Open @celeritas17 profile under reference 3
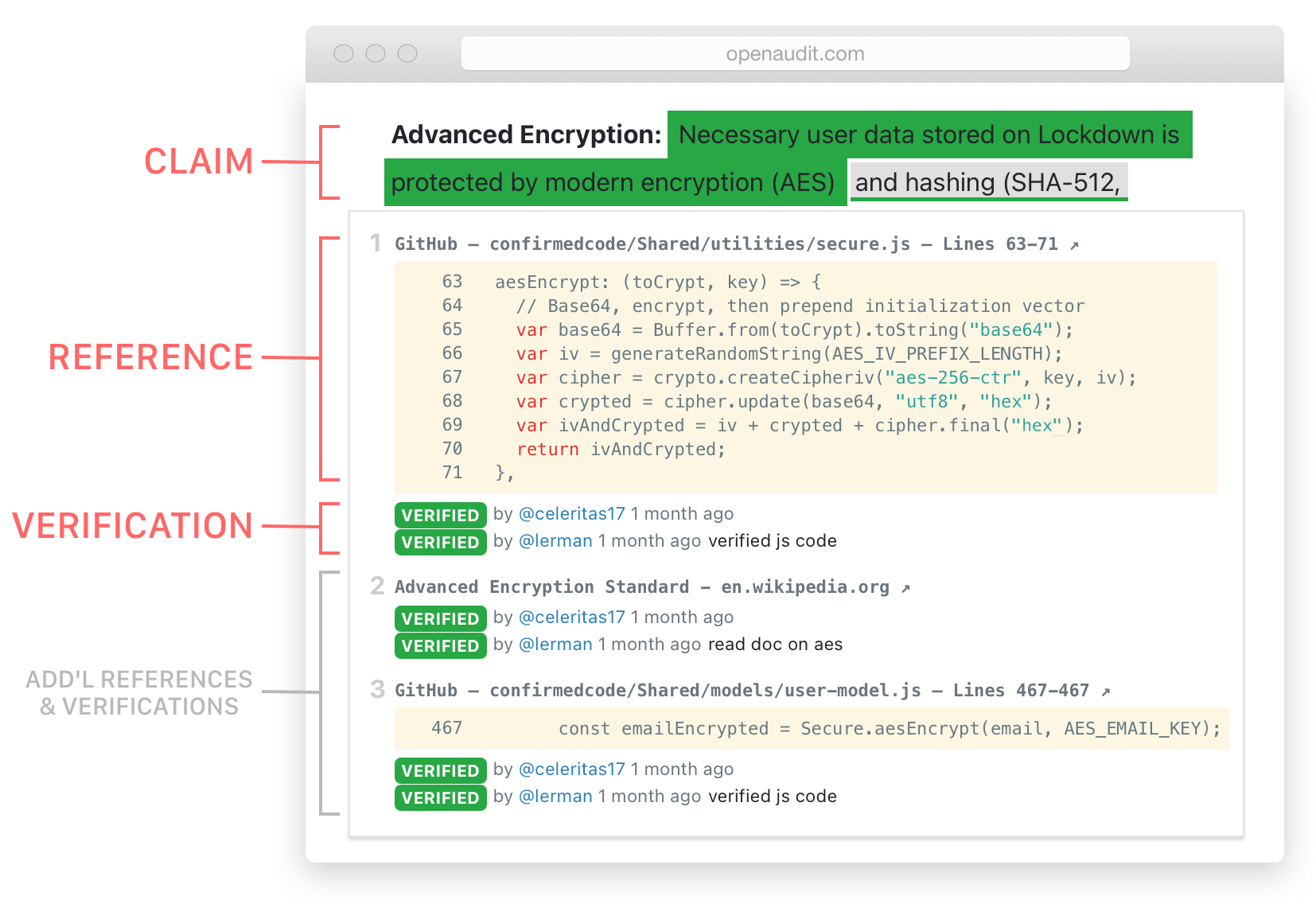Viewport: 1316px width, 904px height. point(572,770)
